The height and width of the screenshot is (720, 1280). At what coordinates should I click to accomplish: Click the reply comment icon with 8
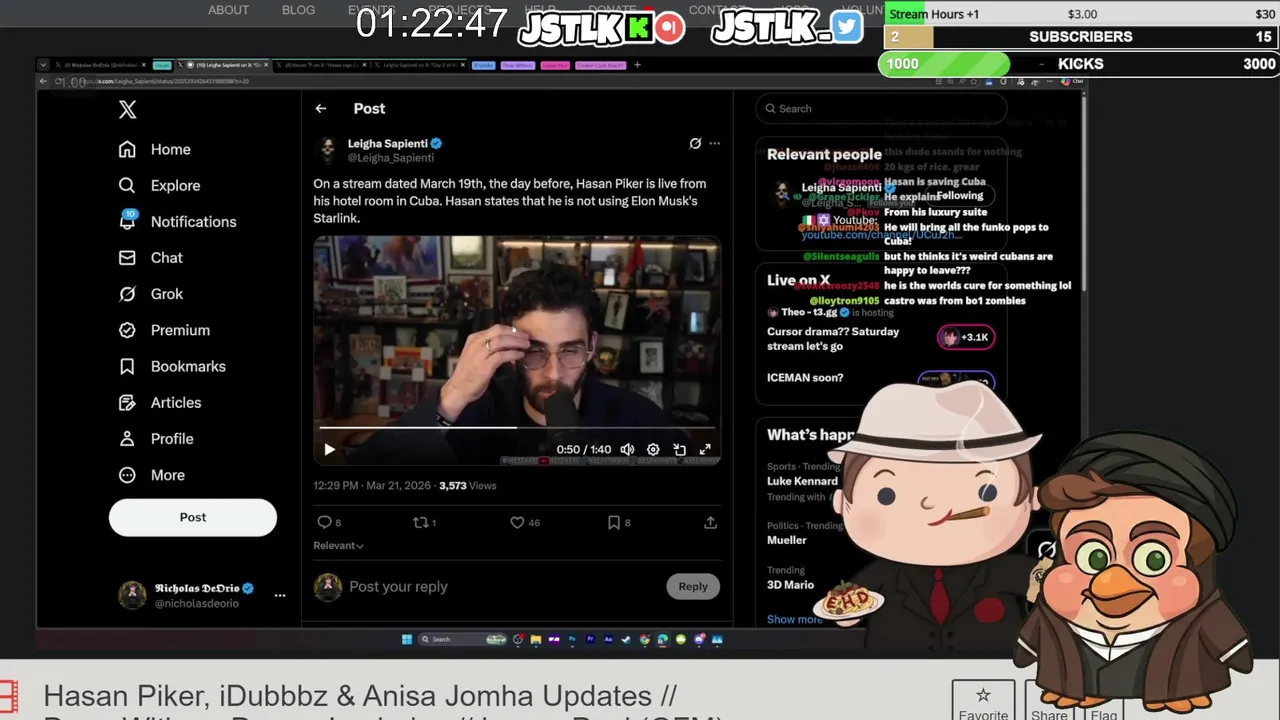[329, 522]
